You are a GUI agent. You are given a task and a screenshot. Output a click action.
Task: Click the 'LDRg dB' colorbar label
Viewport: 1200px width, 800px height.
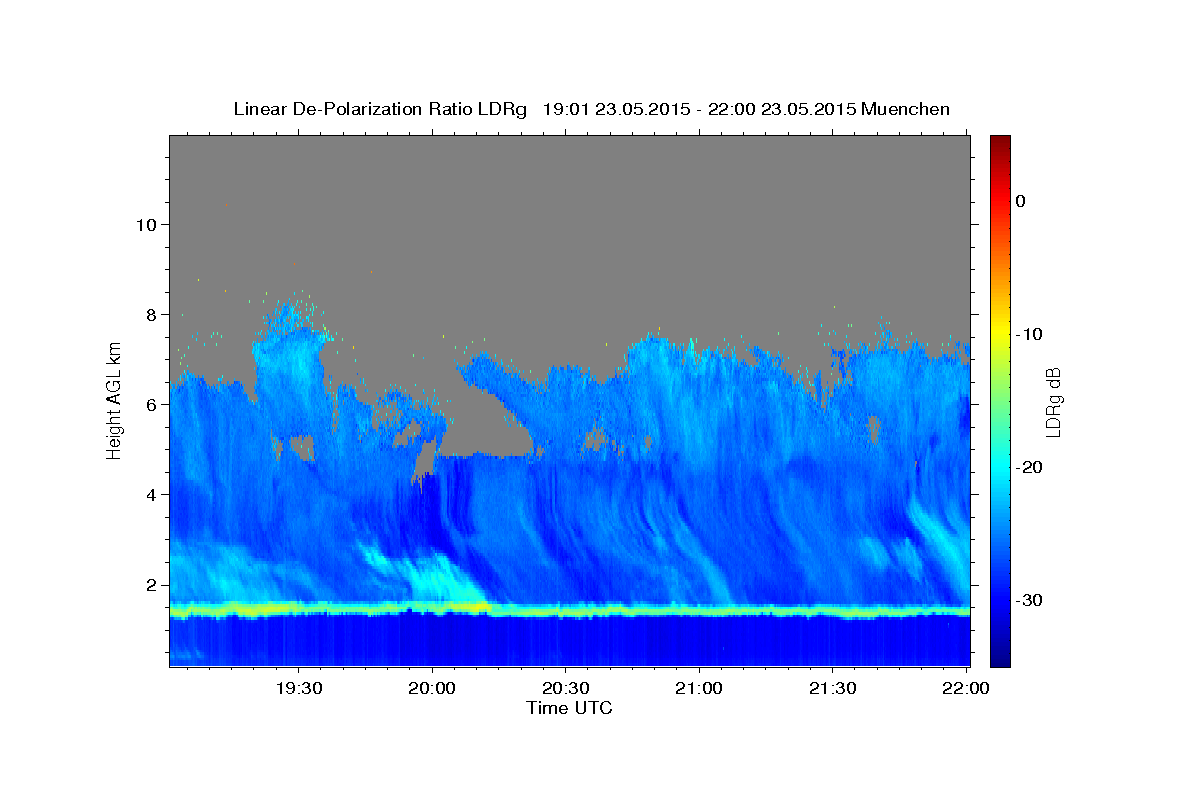pos(1052,402)
